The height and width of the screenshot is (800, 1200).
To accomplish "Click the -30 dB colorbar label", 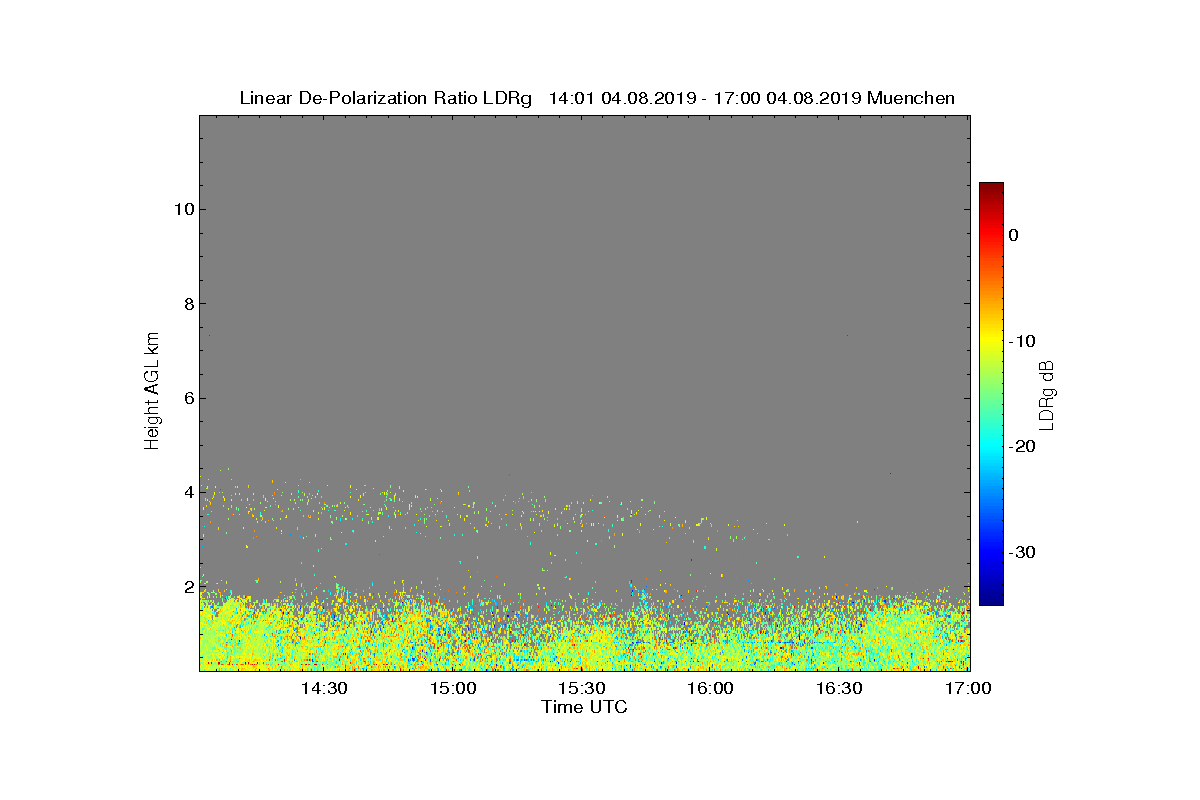I will click(x=1021, y=552).
